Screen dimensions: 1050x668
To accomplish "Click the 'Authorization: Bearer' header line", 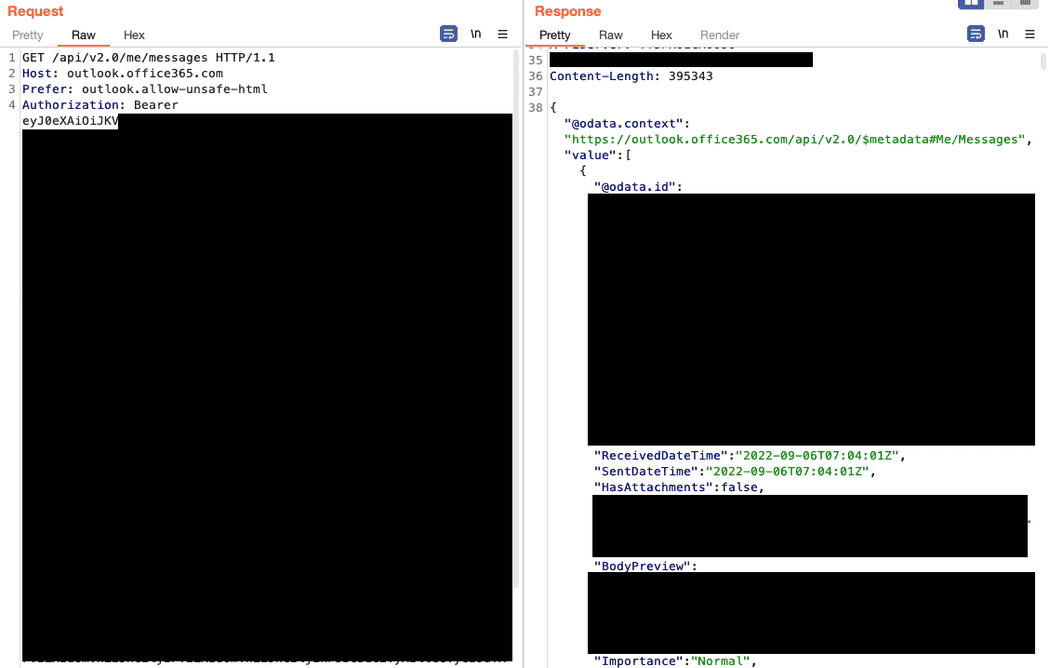I will pyautogui.click(x=100, y=105).
